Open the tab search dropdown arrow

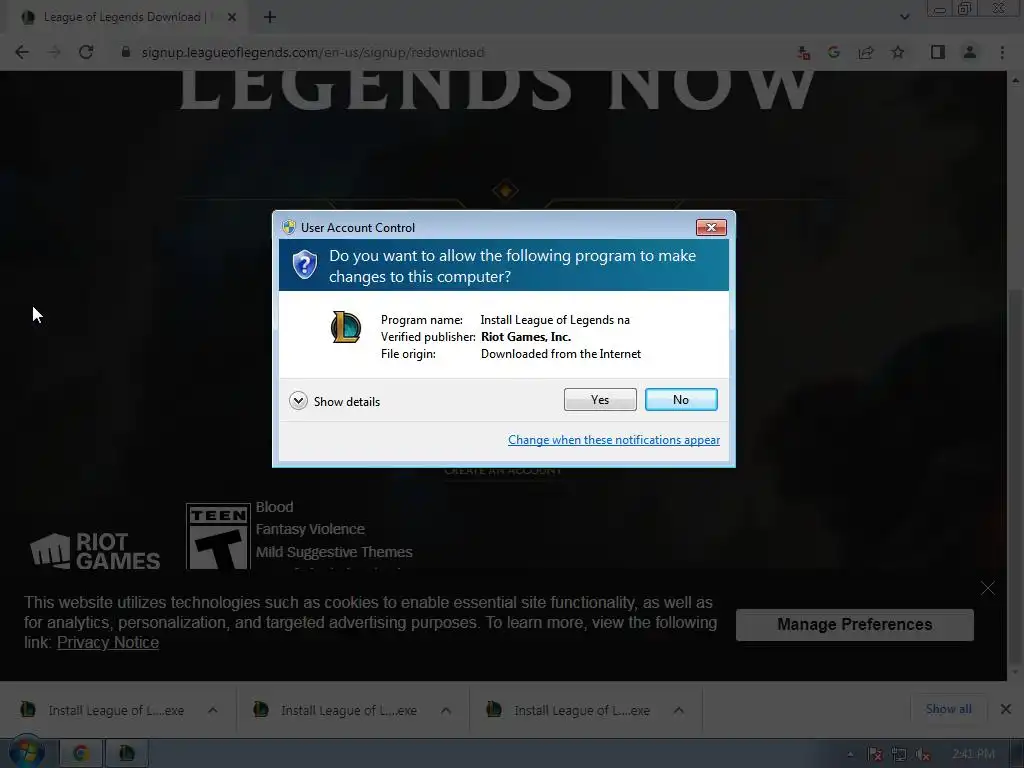(904, 17)
